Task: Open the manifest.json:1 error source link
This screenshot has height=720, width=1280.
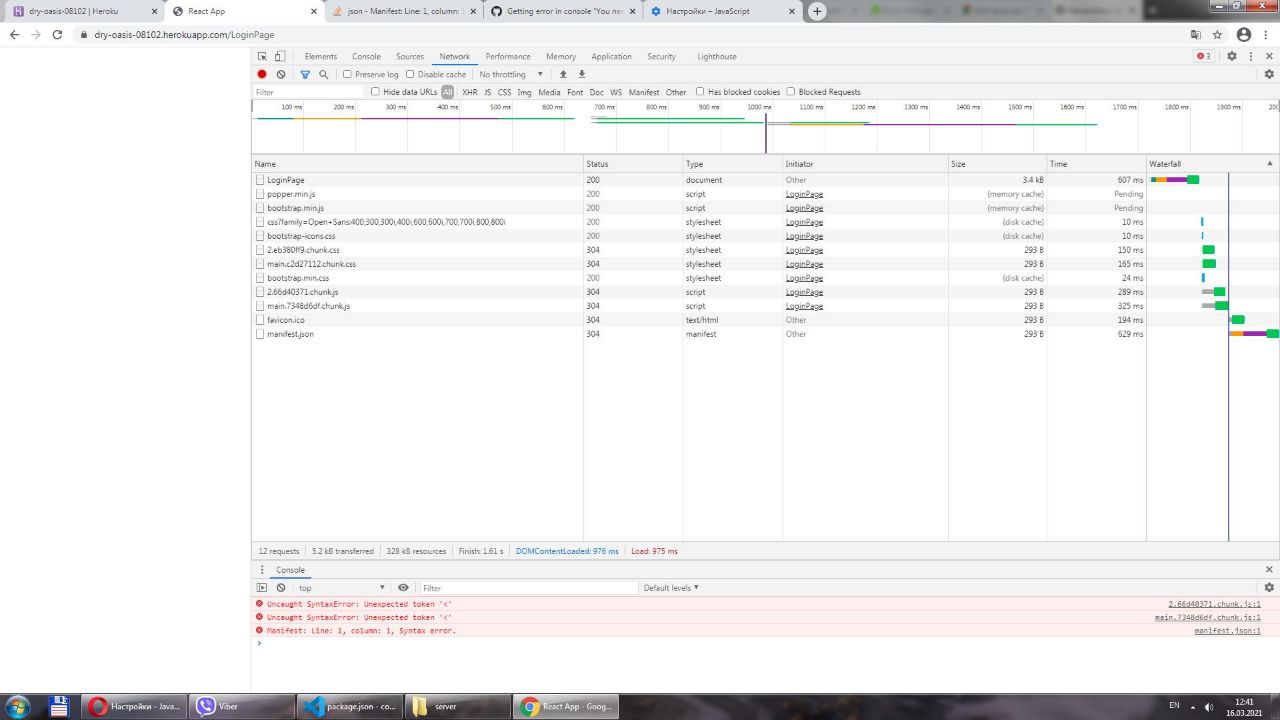Action: pos(1227,631)
